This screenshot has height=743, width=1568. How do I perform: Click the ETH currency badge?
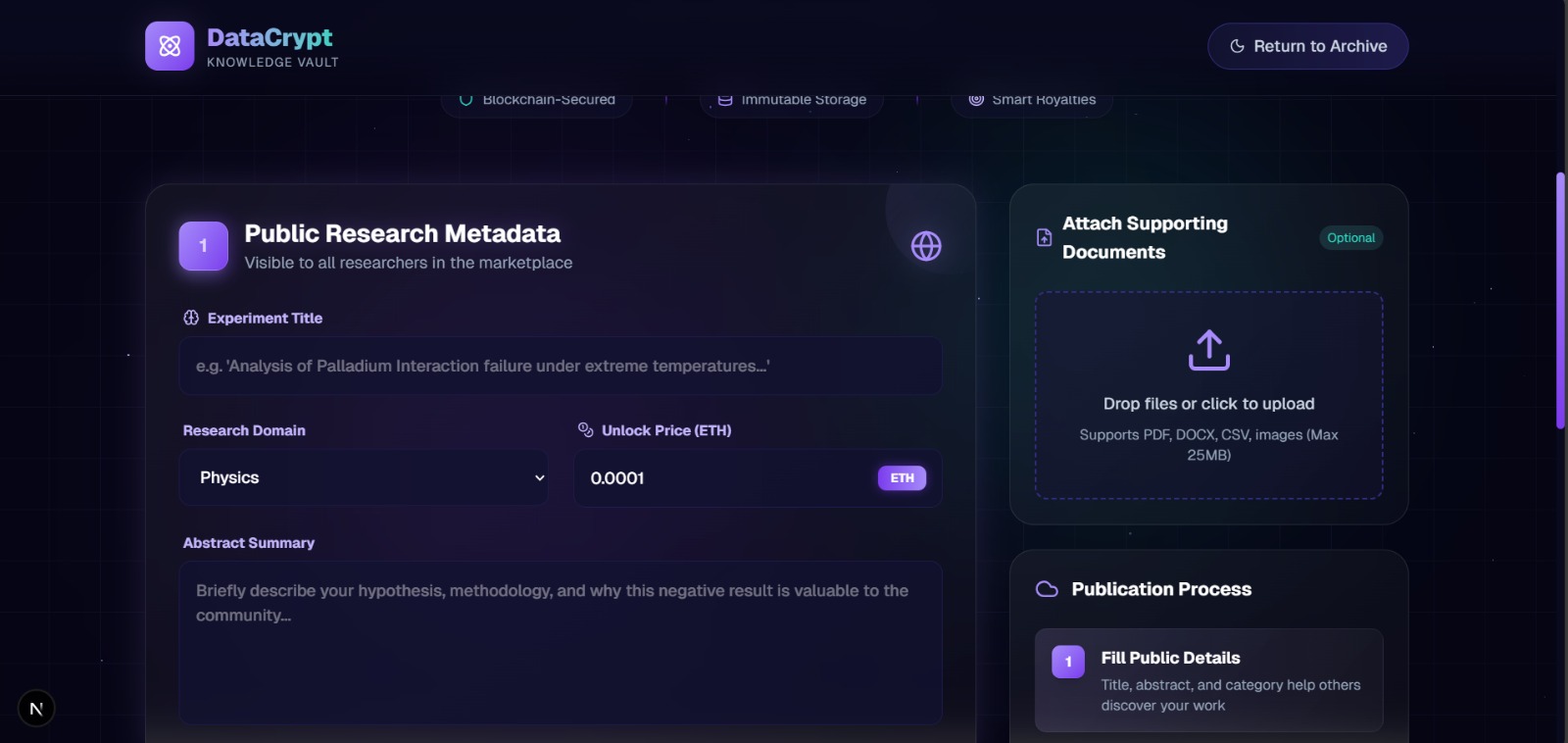902,478
